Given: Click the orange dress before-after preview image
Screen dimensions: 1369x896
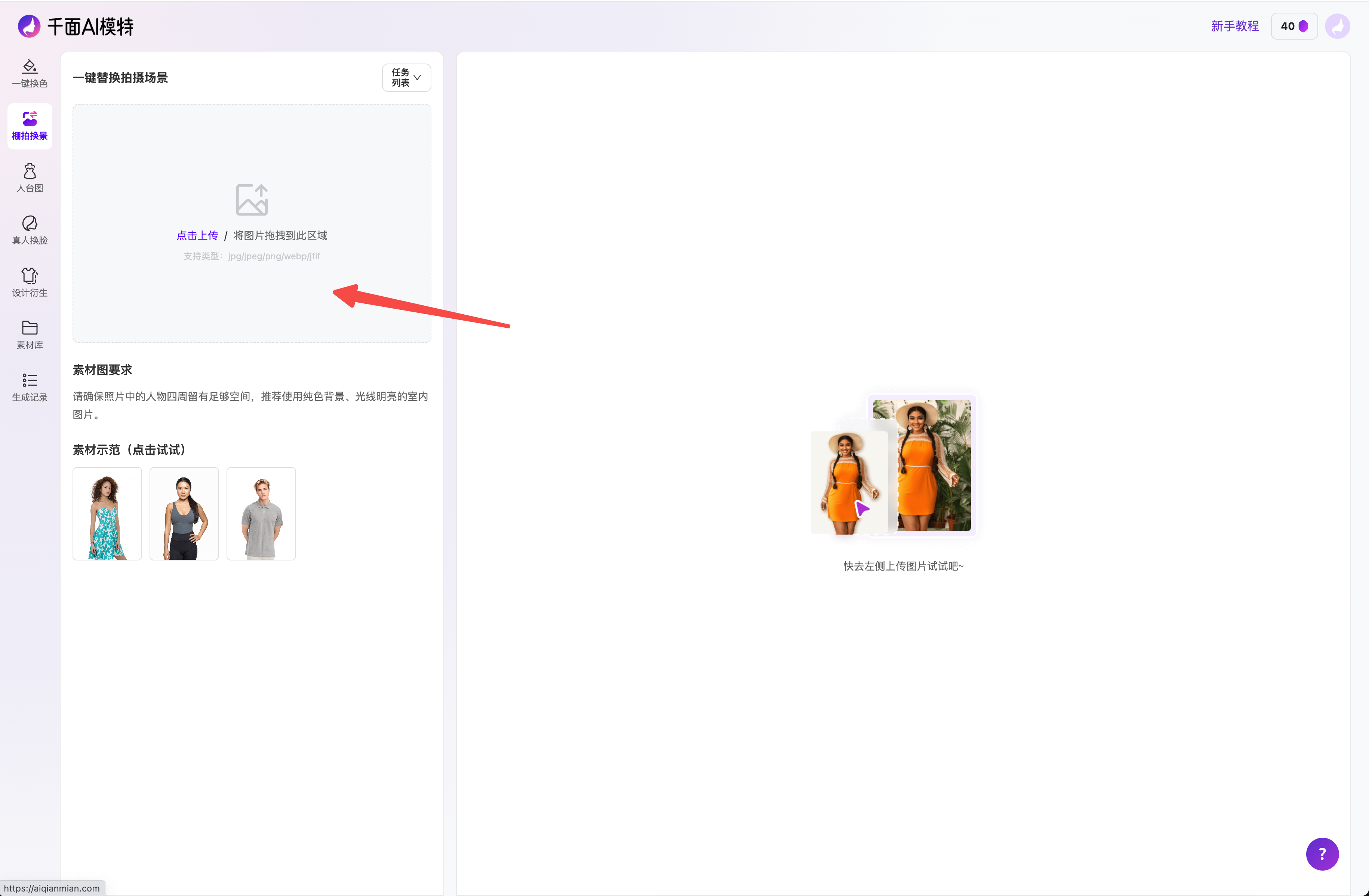Looking at the screenshot, I should (893, 465).
